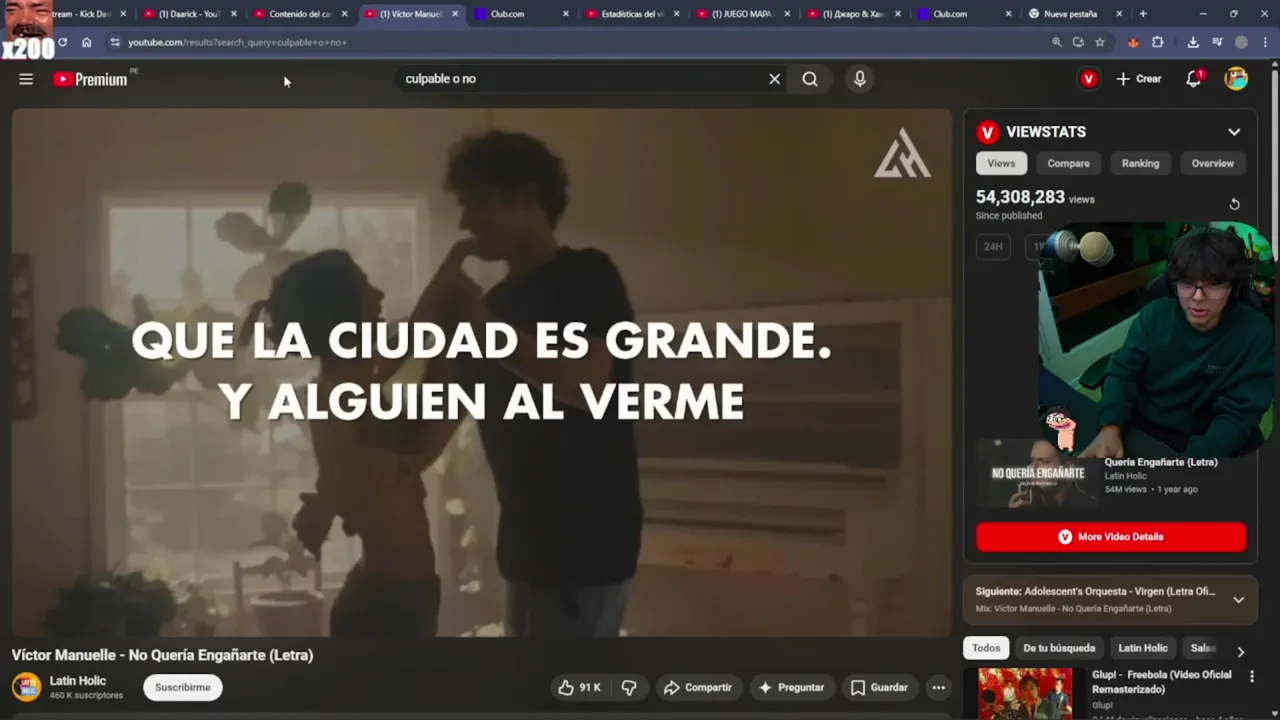The image size is (1280, 720).
Task: Ask about the video with Preguntar
Action: pyautogui.click(x=791, y=687)
